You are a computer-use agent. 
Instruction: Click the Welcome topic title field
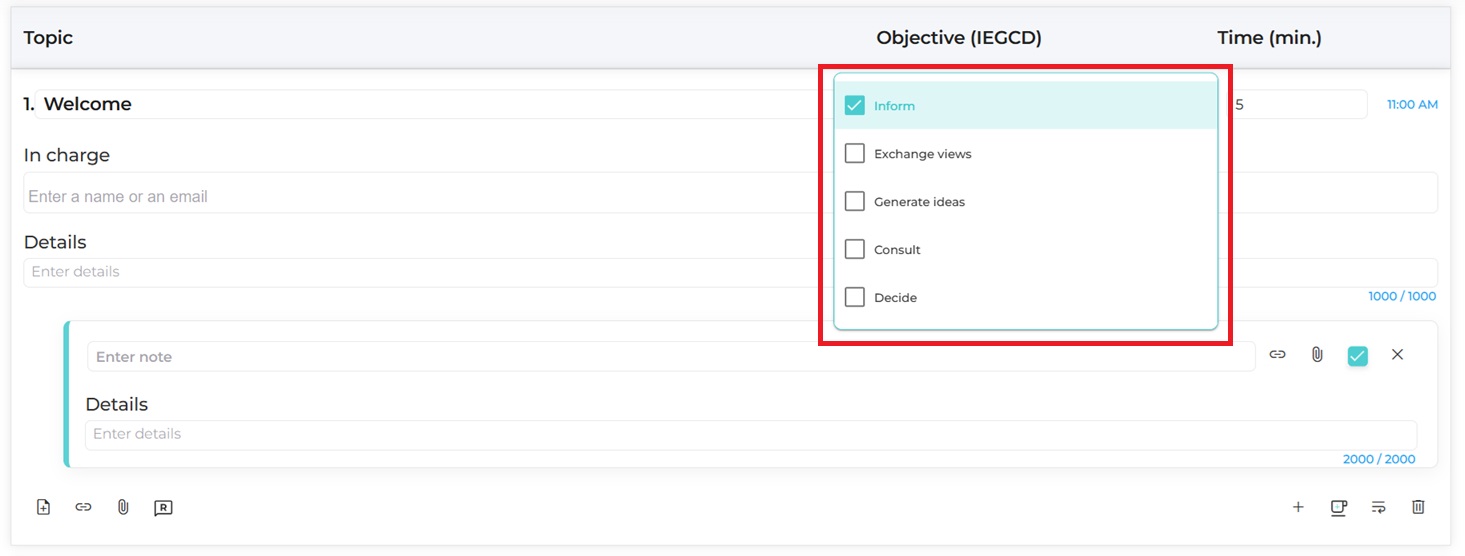coord(430,104)
